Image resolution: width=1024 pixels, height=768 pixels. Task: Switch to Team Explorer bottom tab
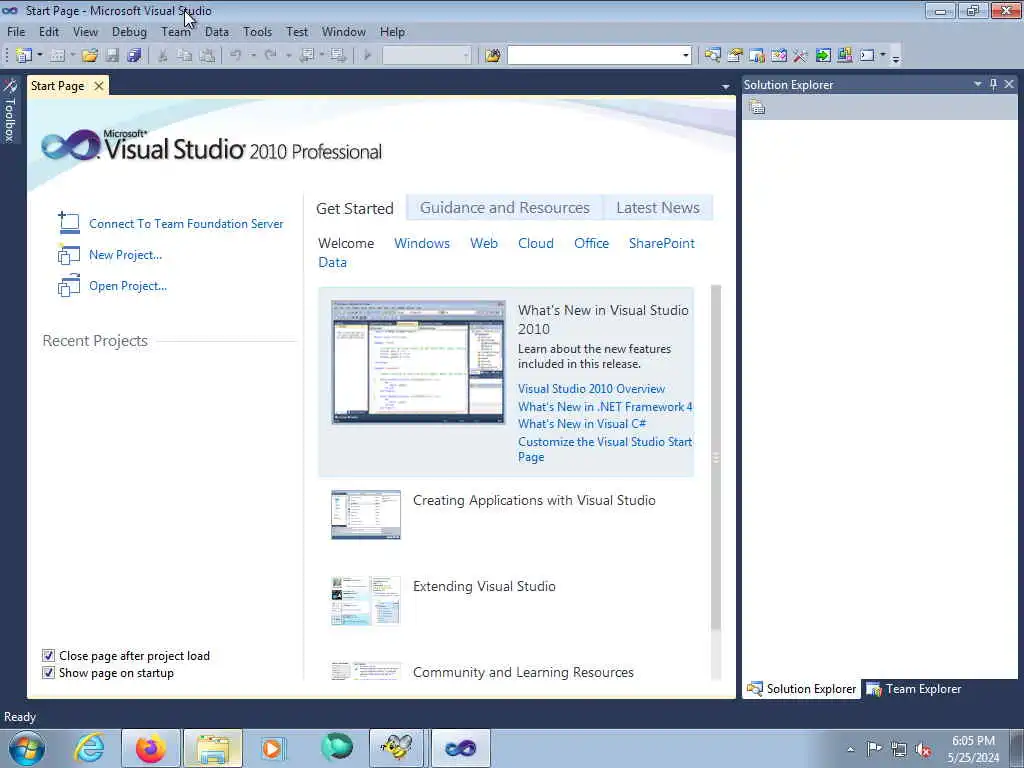point(914,689)
